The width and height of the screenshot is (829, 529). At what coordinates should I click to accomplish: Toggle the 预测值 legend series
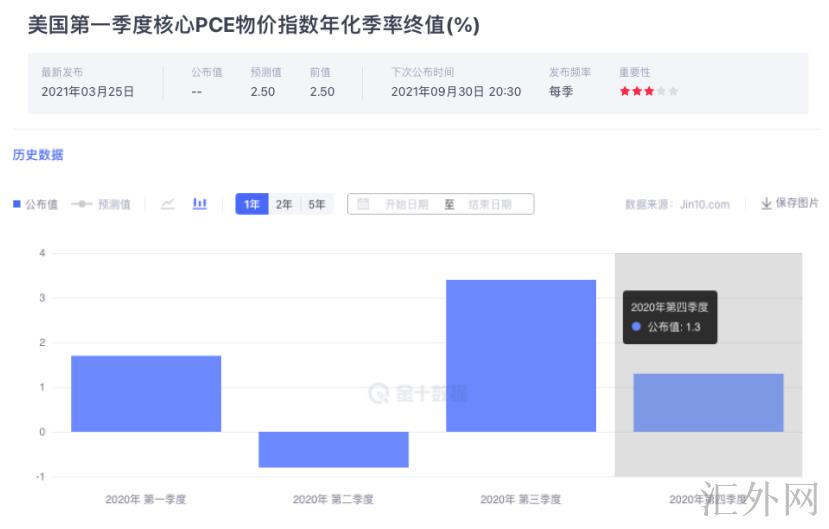101,204
